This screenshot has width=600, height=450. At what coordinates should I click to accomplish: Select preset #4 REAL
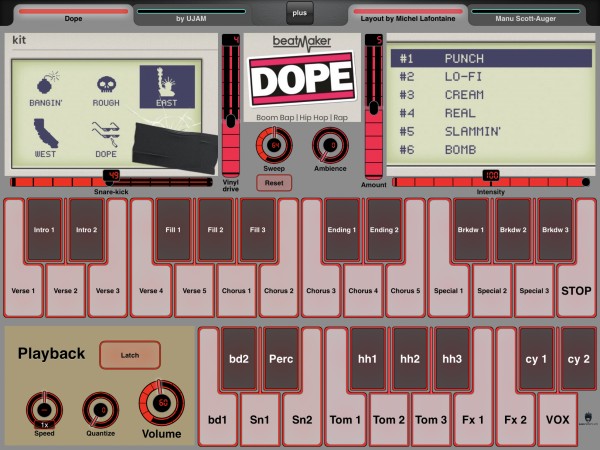coord(491,113)
